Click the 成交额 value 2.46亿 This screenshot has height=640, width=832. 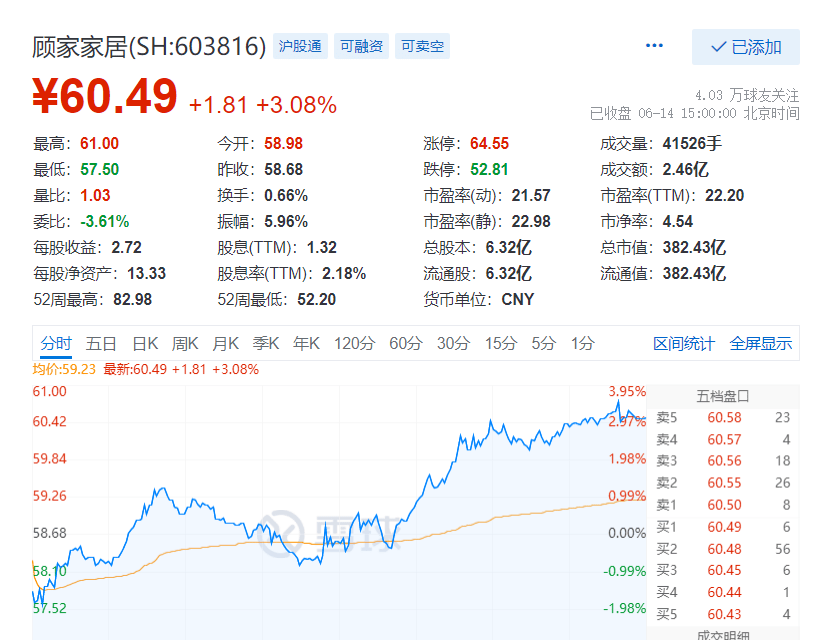(x=685, y=170)
